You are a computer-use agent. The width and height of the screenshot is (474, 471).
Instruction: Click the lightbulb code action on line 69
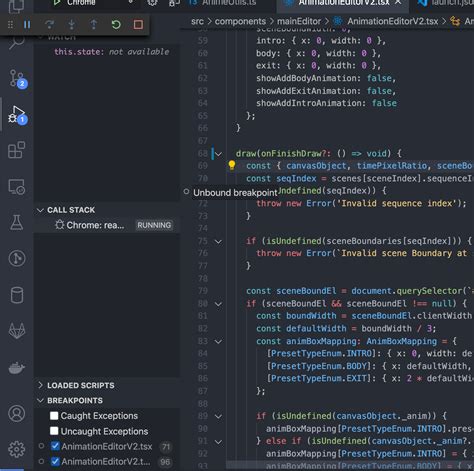tap(232, 165)
